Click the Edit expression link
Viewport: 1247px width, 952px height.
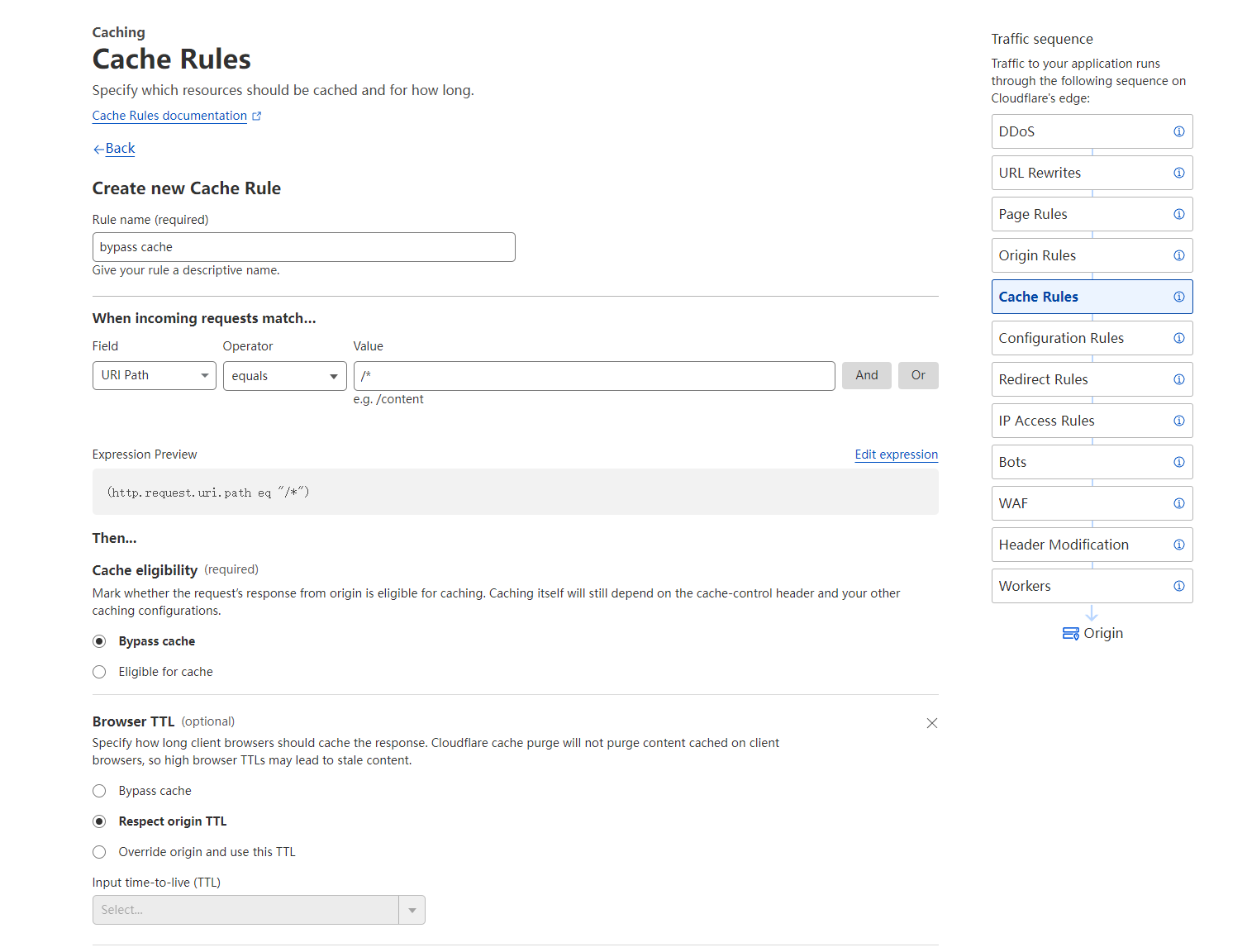coord(896,455)
